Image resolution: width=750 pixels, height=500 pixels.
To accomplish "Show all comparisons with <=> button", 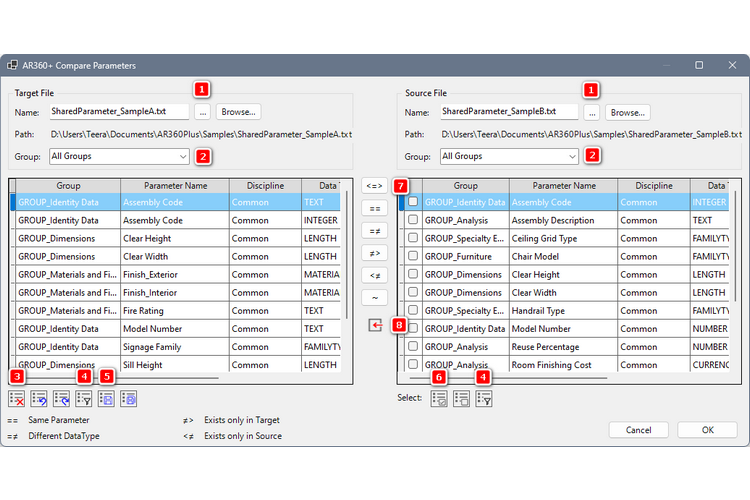I will pyautogui.click(x=375, y=186).
